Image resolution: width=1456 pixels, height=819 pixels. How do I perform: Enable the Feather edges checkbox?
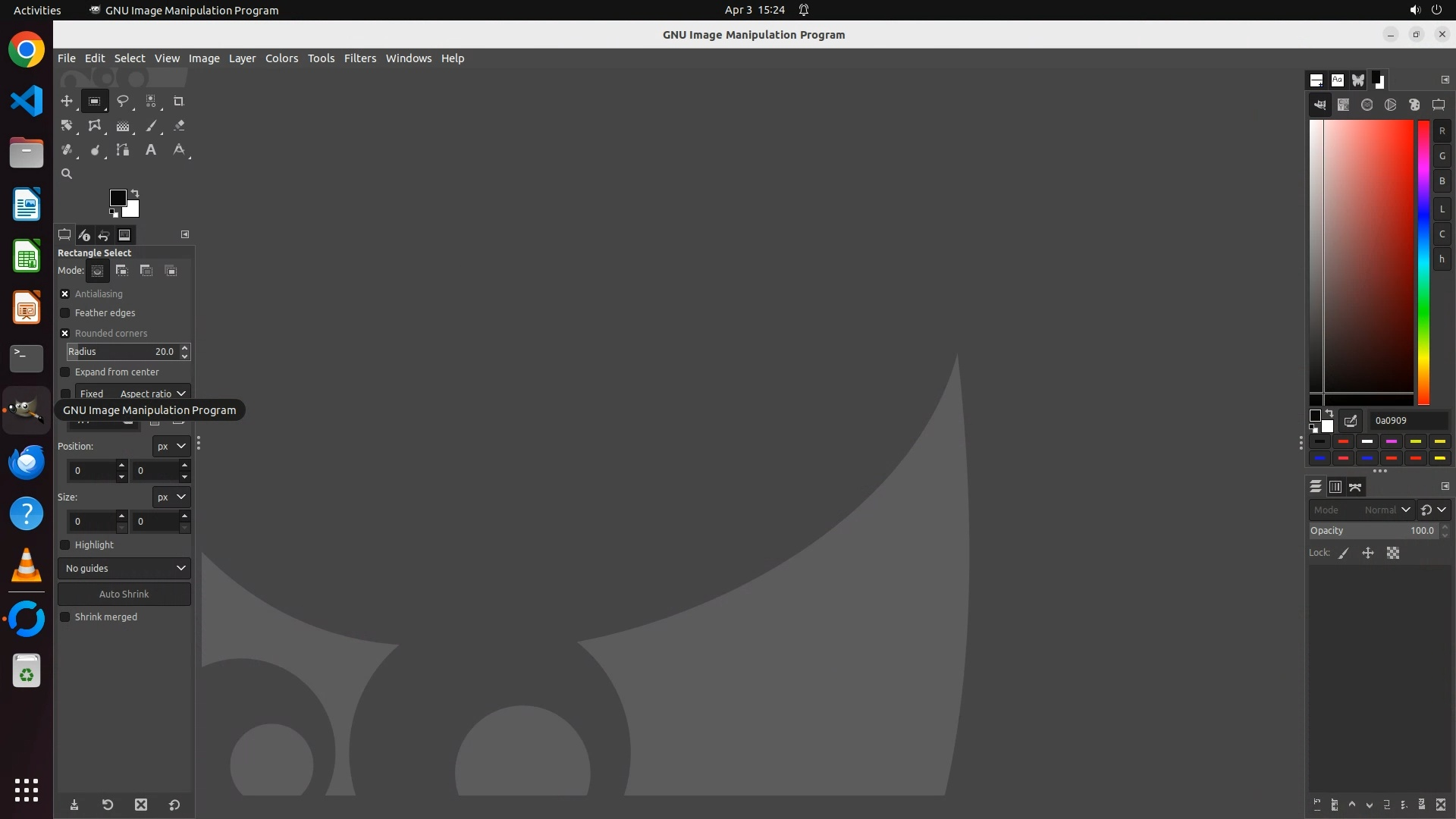[65, 313]
